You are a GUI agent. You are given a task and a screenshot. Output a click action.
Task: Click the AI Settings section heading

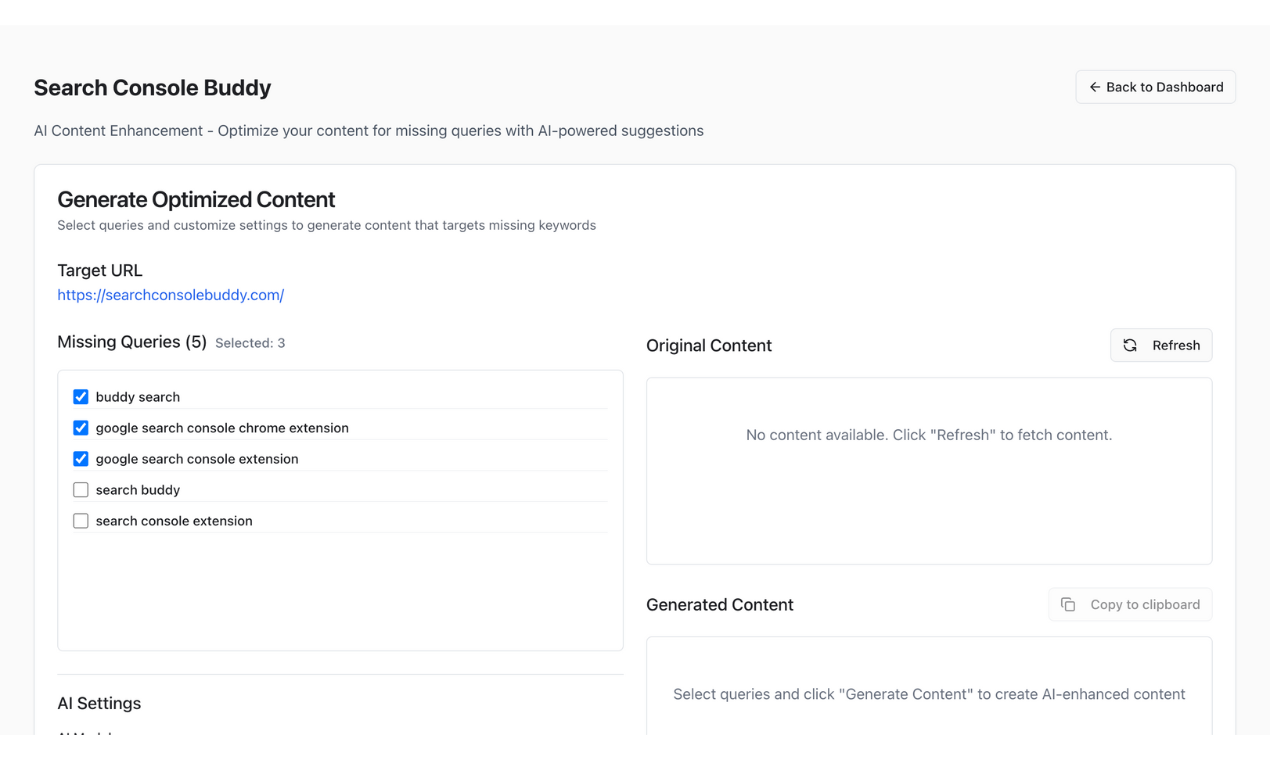pyautogui.click(x=99, y=703)
